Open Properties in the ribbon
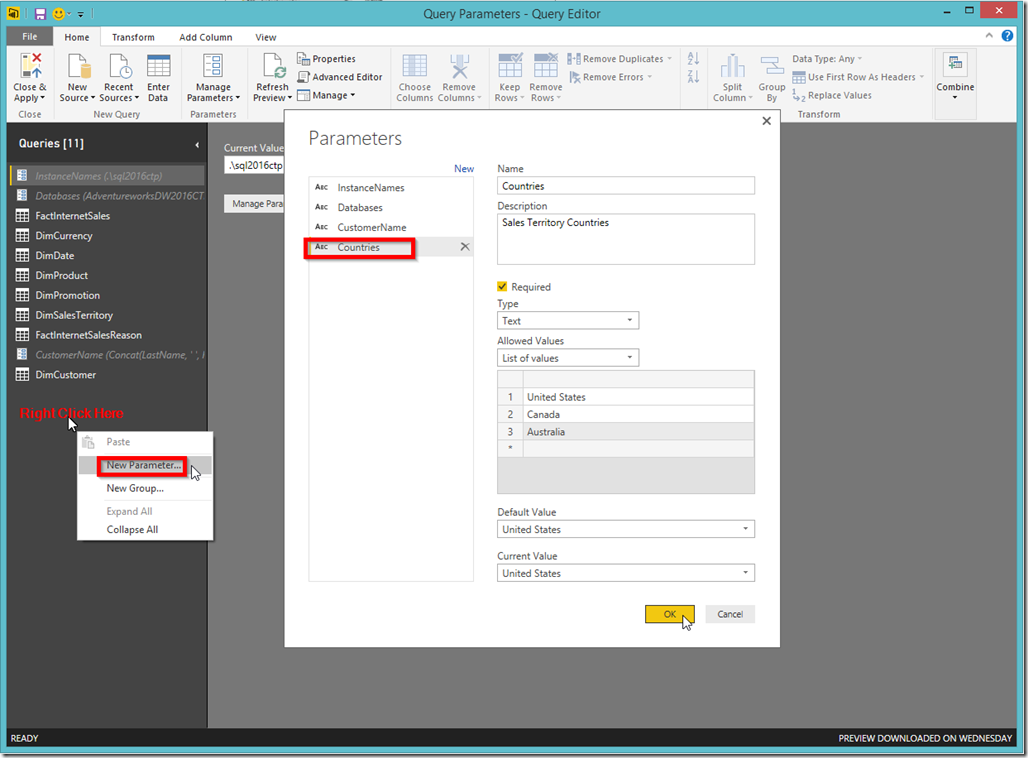The width and height of the screenshot is (1028, 758). (x=326, y=59)
